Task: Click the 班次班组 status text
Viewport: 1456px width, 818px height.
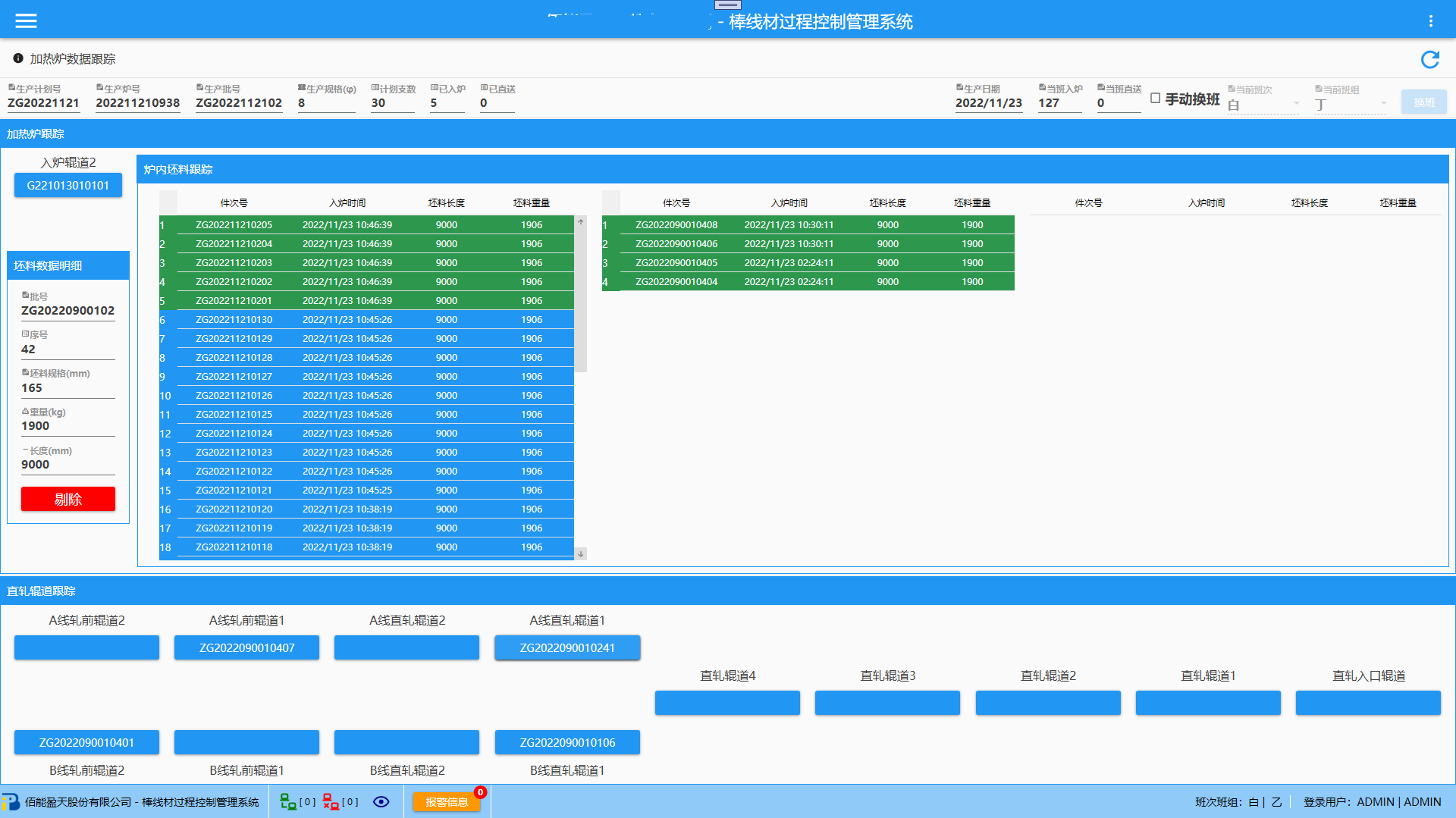Action: tap(1238, 802)
